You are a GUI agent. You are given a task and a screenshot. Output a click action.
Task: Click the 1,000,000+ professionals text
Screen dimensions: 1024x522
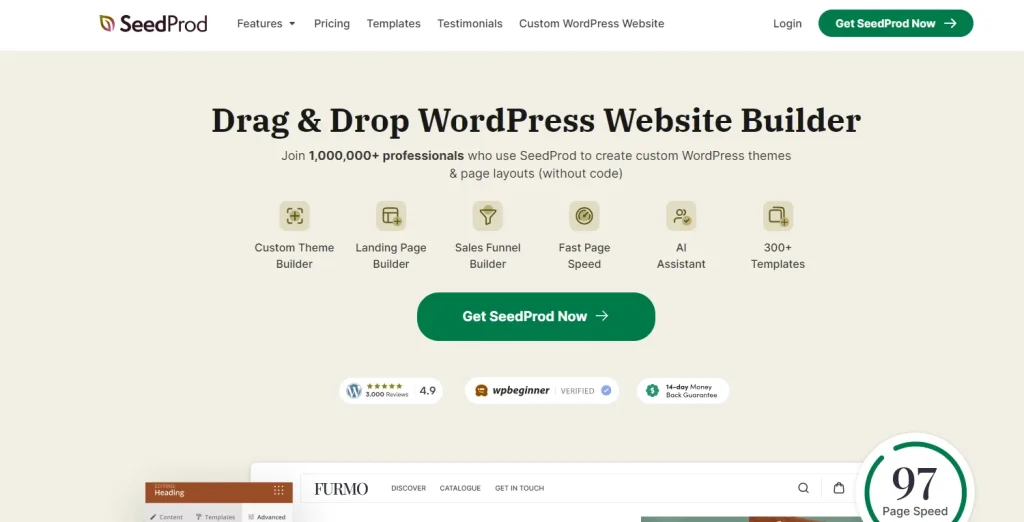[387, 156]
